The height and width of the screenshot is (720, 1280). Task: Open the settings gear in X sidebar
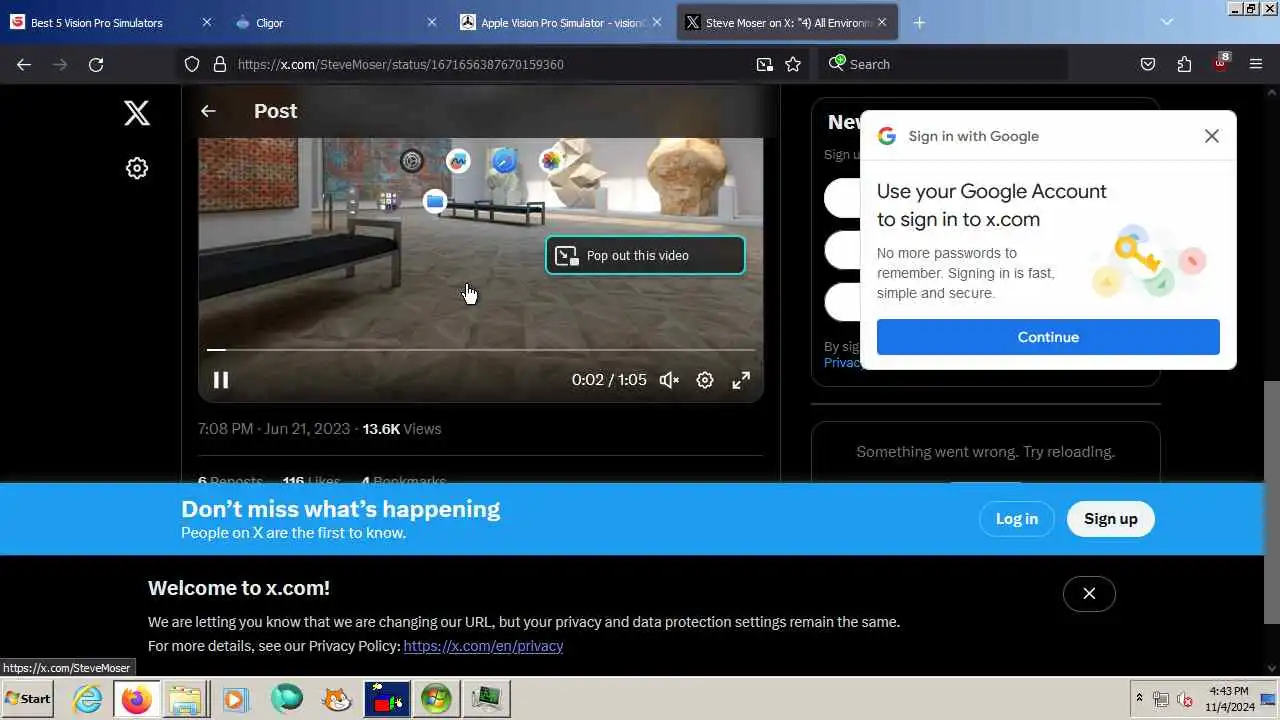point(137,168)
